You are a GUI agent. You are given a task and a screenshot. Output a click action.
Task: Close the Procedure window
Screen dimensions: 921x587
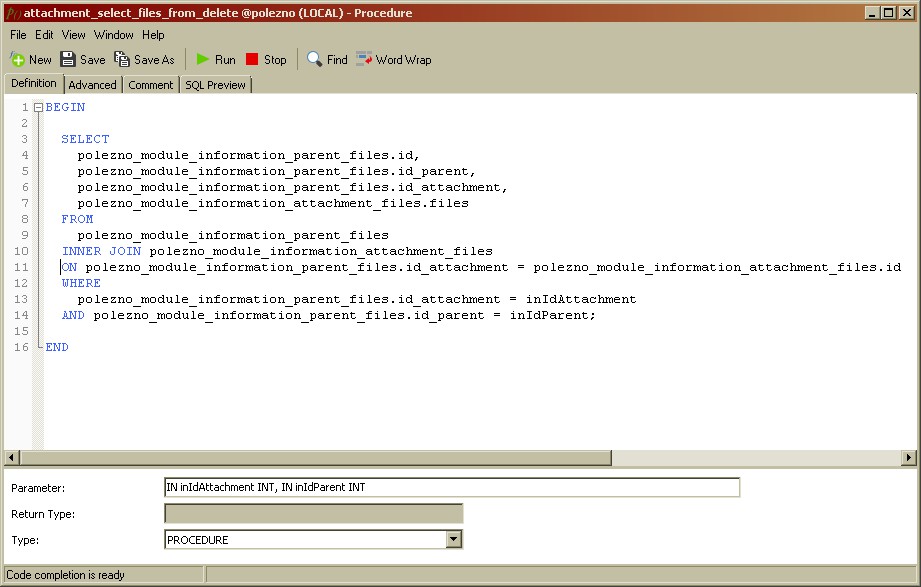click(907, 12)
